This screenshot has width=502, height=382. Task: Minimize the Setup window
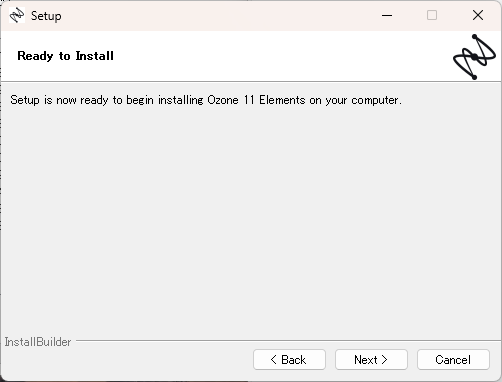pyautogui.click(x=387, y=15)
